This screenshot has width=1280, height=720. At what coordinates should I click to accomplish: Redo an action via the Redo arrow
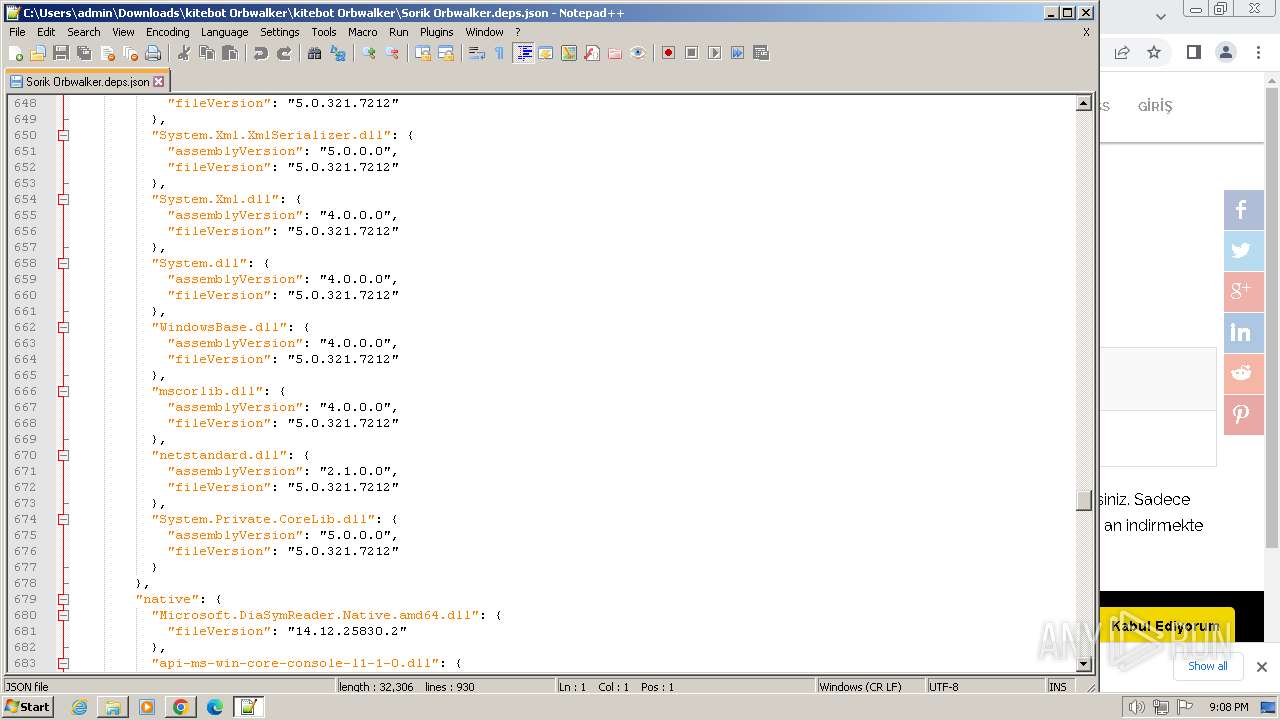click(x=284, y=53)
